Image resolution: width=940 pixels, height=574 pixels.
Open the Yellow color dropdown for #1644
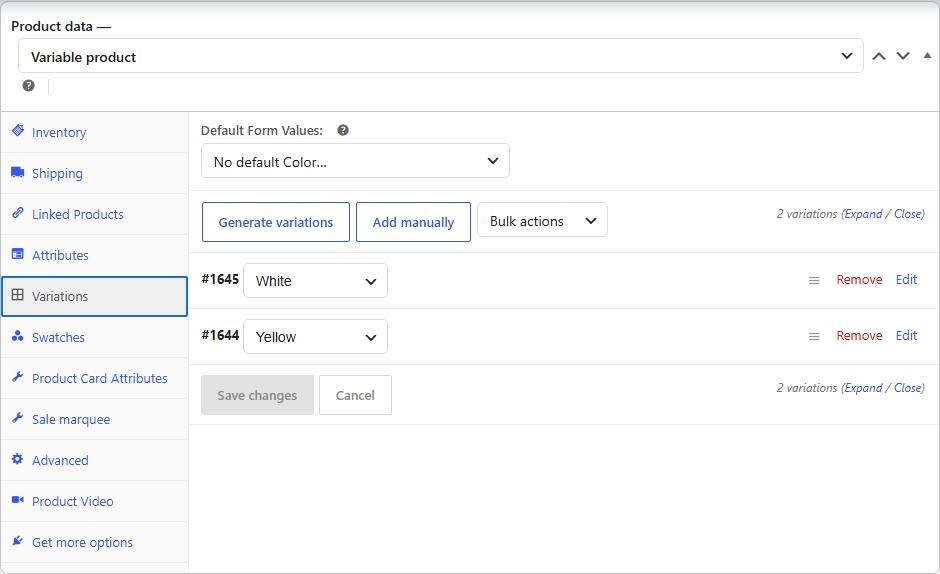pos(315,336)
